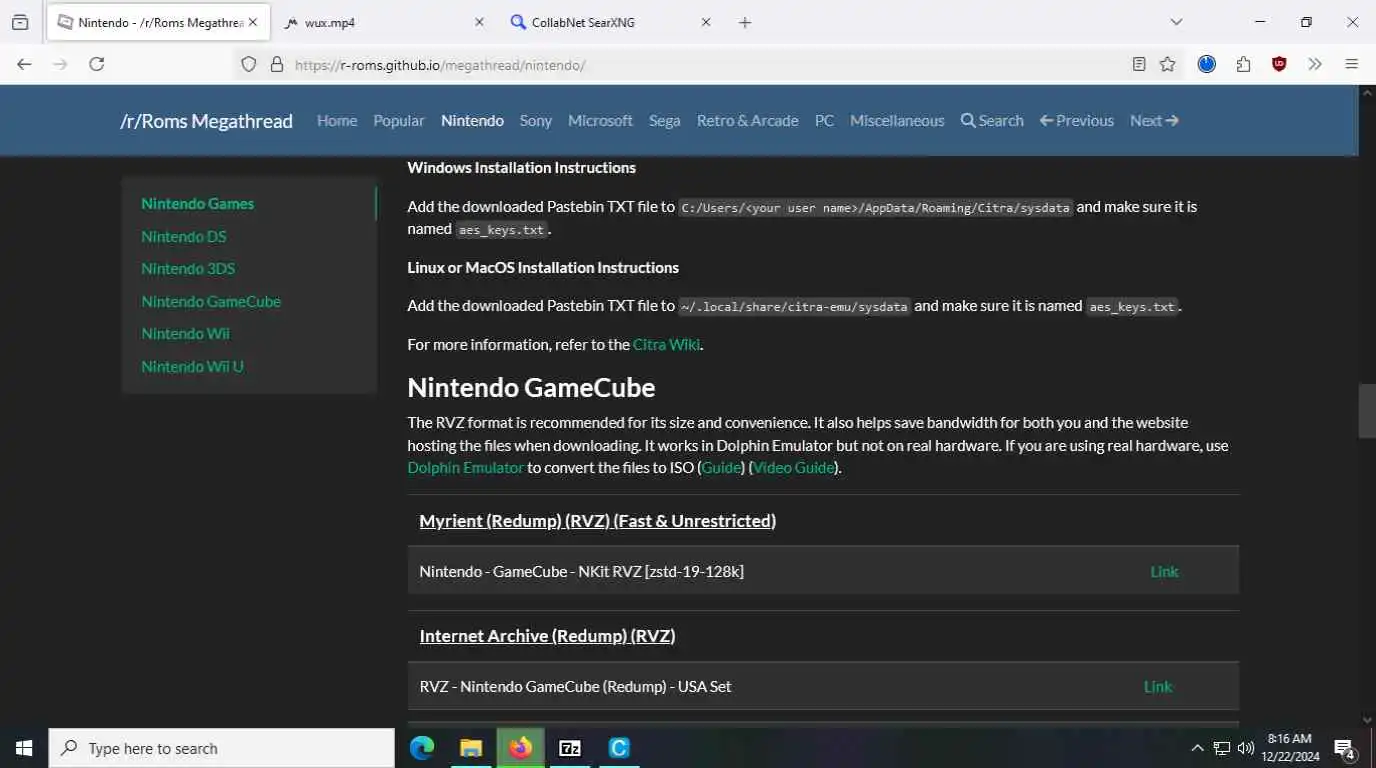Open the notification center icon
The height and width of the screenshot is (768, 1376).
[1344, 748]
